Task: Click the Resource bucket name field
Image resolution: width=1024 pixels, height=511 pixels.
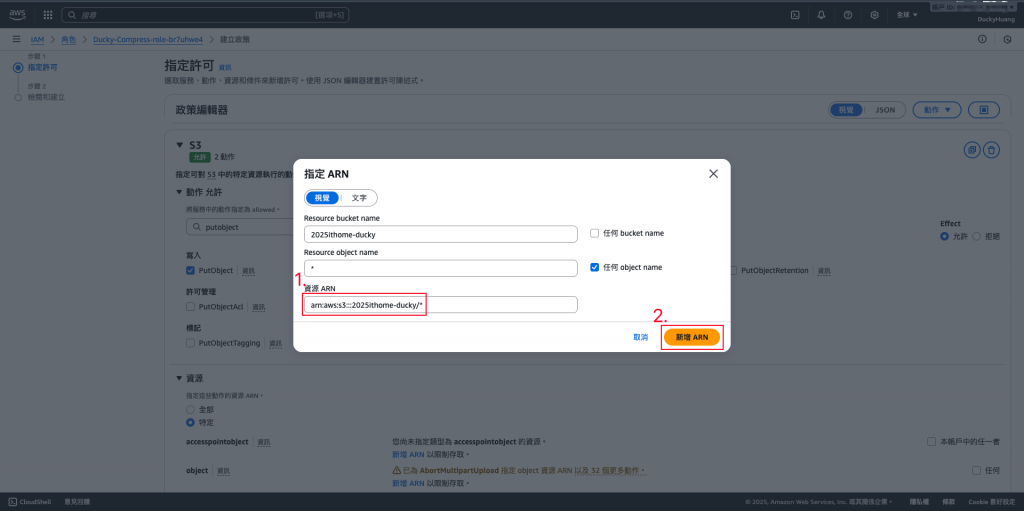Action: 441,234
